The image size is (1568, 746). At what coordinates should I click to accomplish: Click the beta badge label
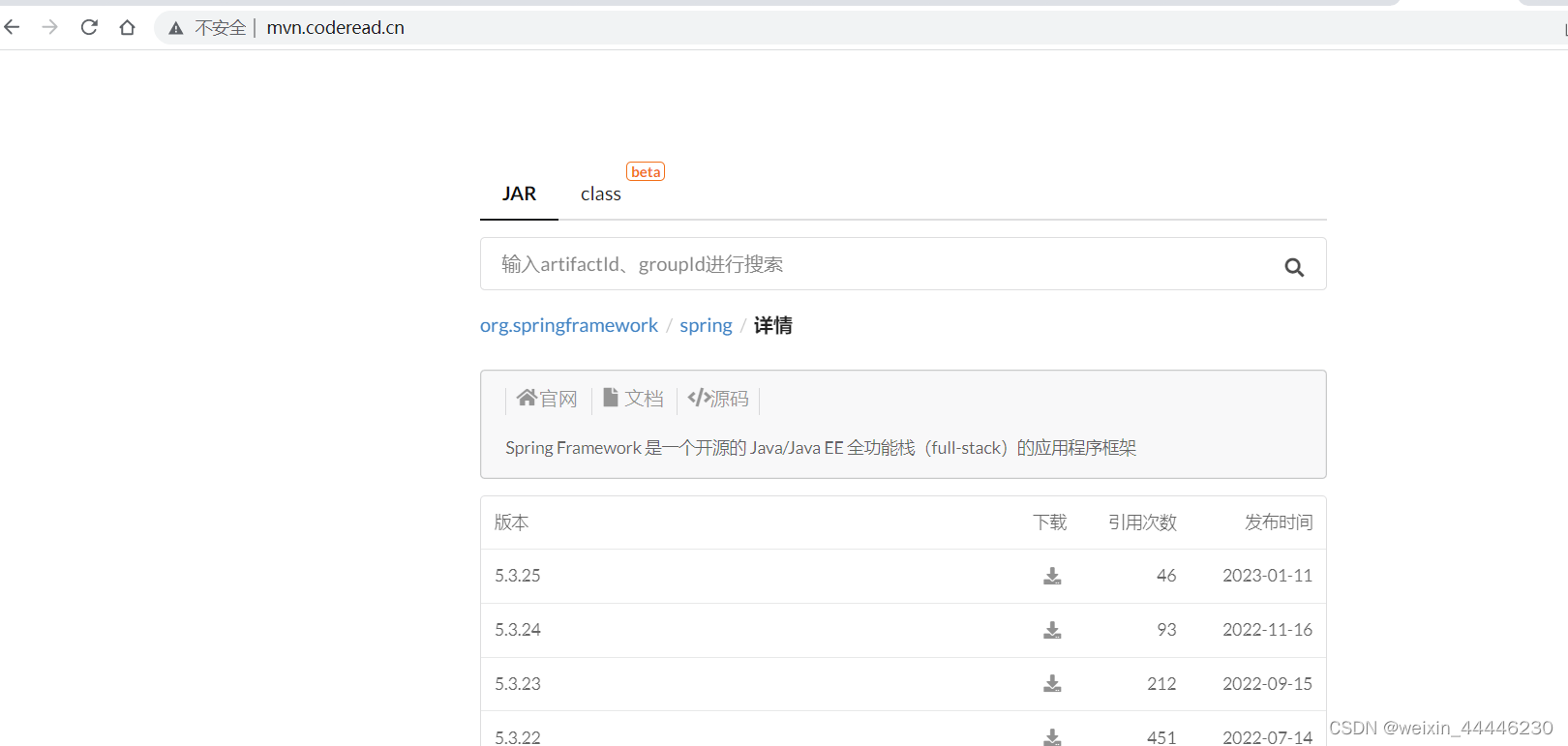pos(646,171)
